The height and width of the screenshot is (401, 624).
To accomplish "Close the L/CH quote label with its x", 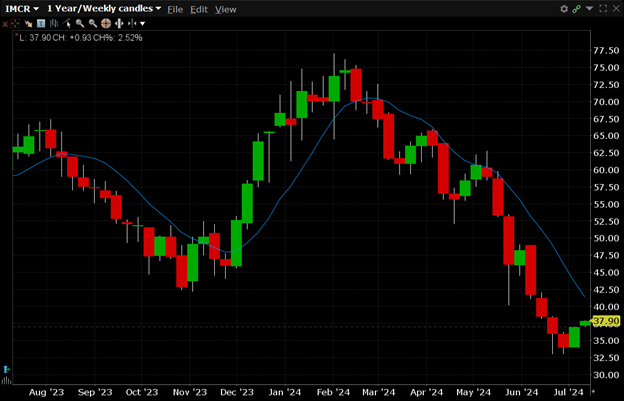I will (x=16, y=35).
